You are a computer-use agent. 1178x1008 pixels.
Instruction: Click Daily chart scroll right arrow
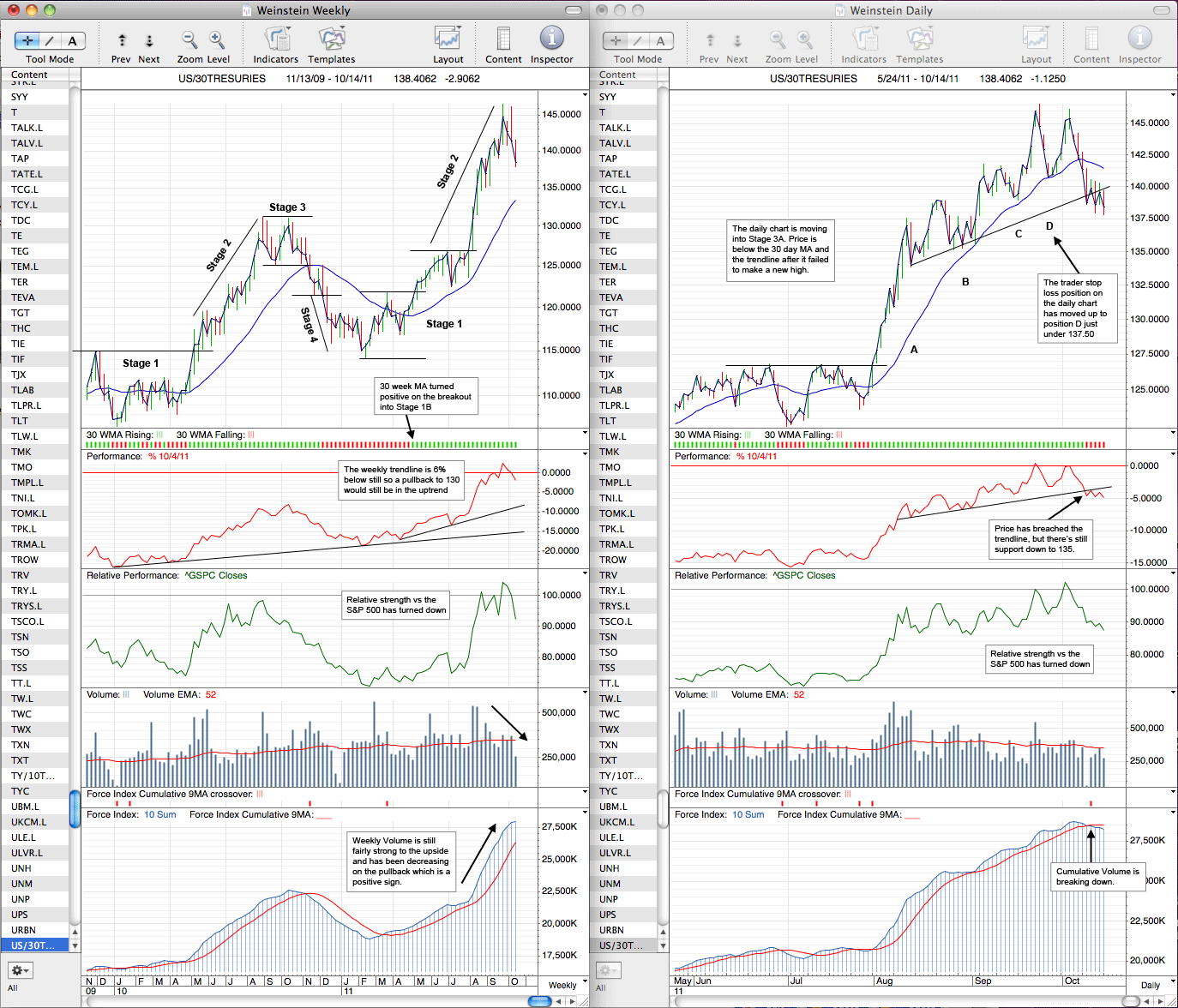coord(1162,1000)
